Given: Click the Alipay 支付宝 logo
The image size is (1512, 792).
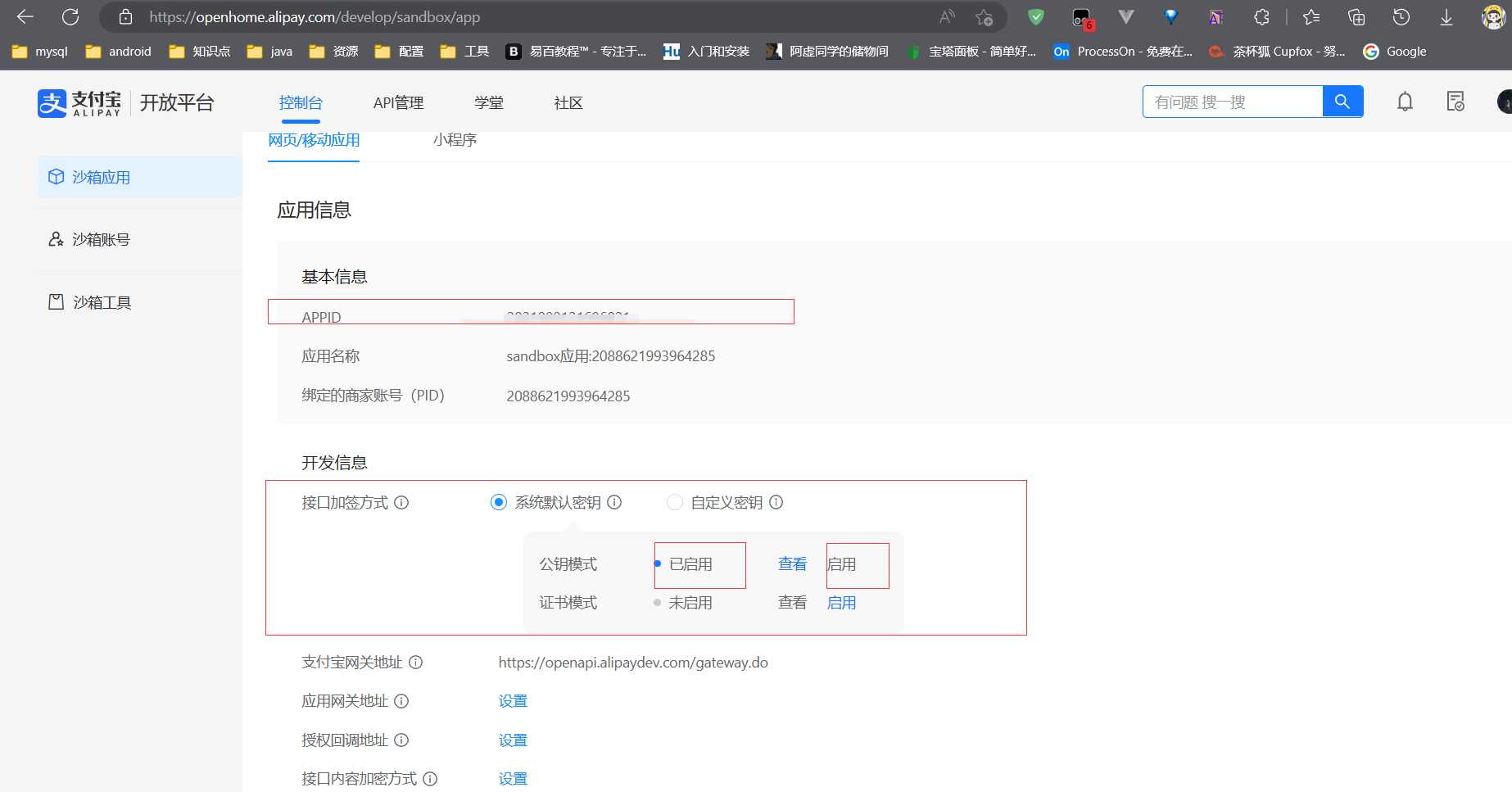Looking at the screenshot, I should point(79,103).
